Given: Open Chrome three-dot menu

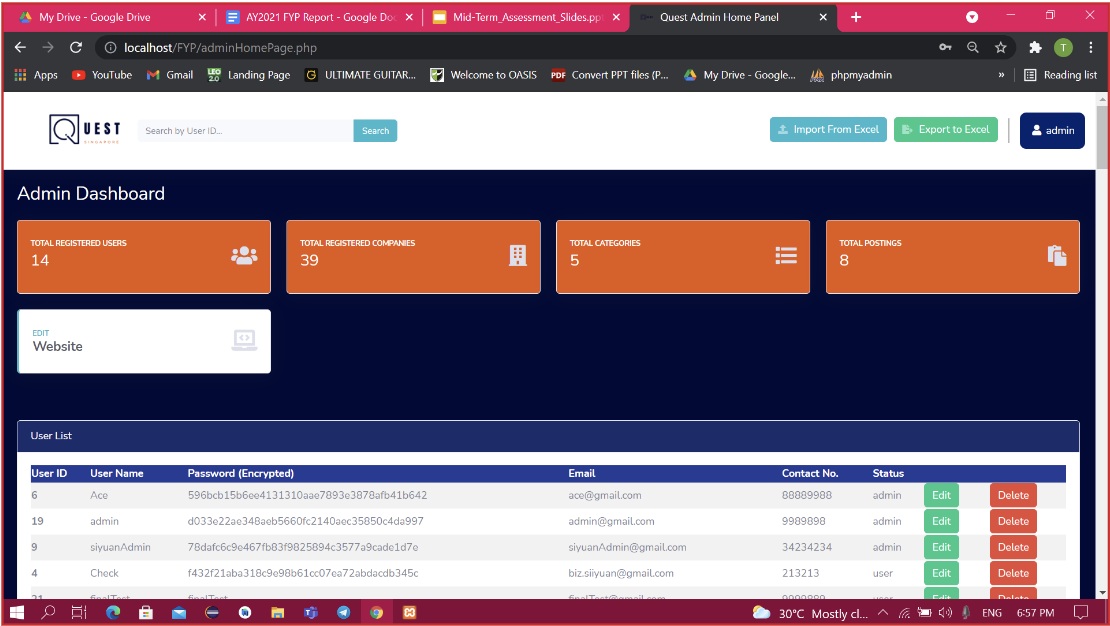Looking at the screenshot, I should 1091,47.
